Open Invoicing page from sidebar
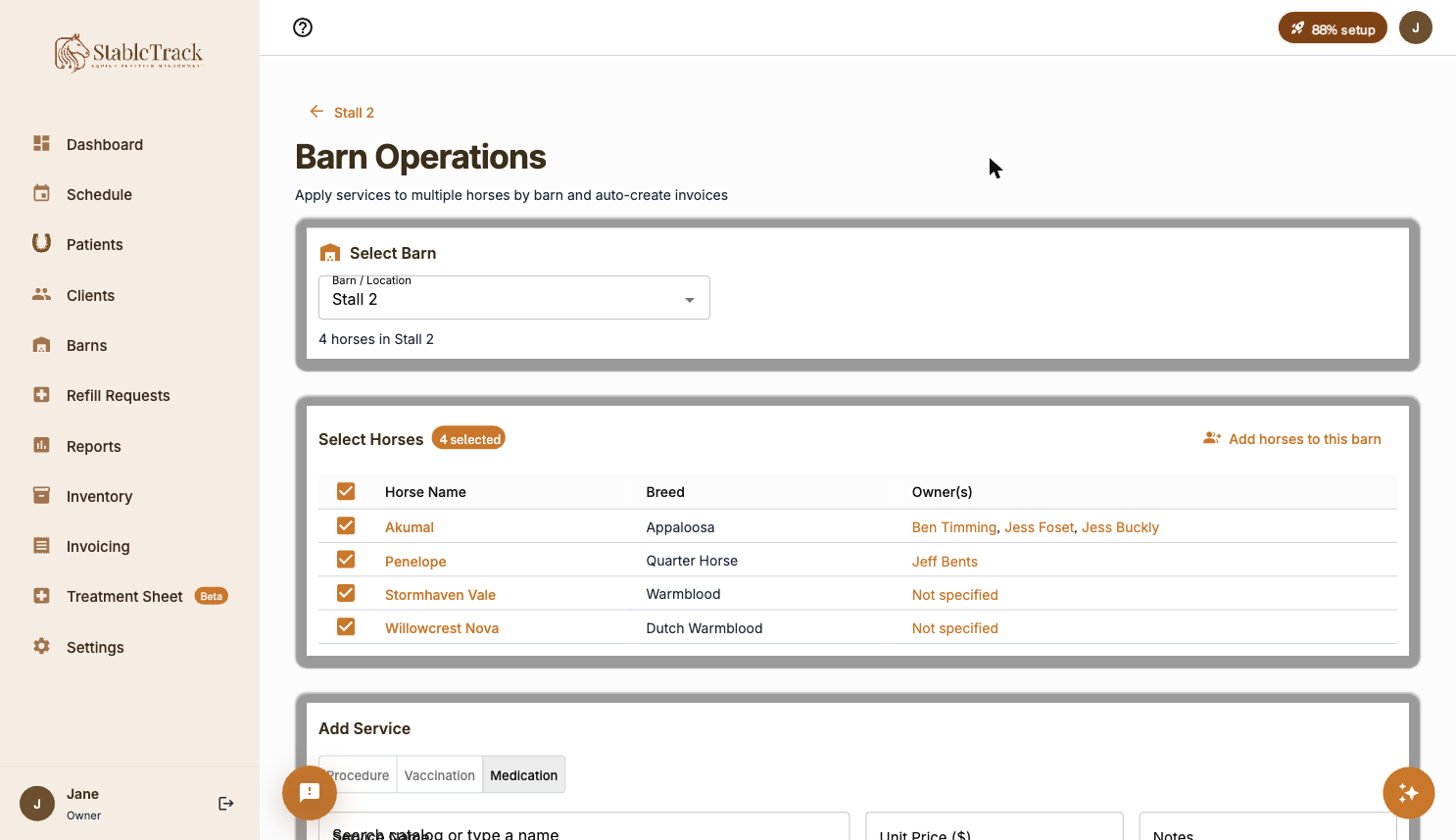 click(98, 546)
